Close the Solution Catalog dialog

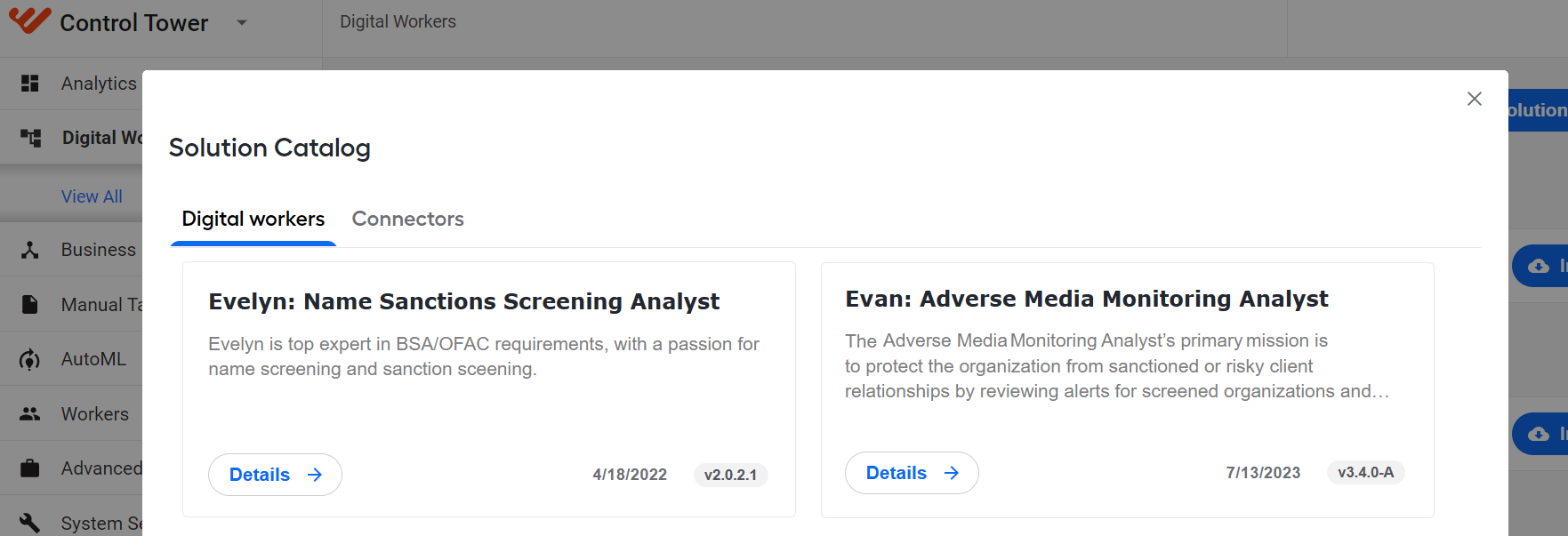[1475, 99]
